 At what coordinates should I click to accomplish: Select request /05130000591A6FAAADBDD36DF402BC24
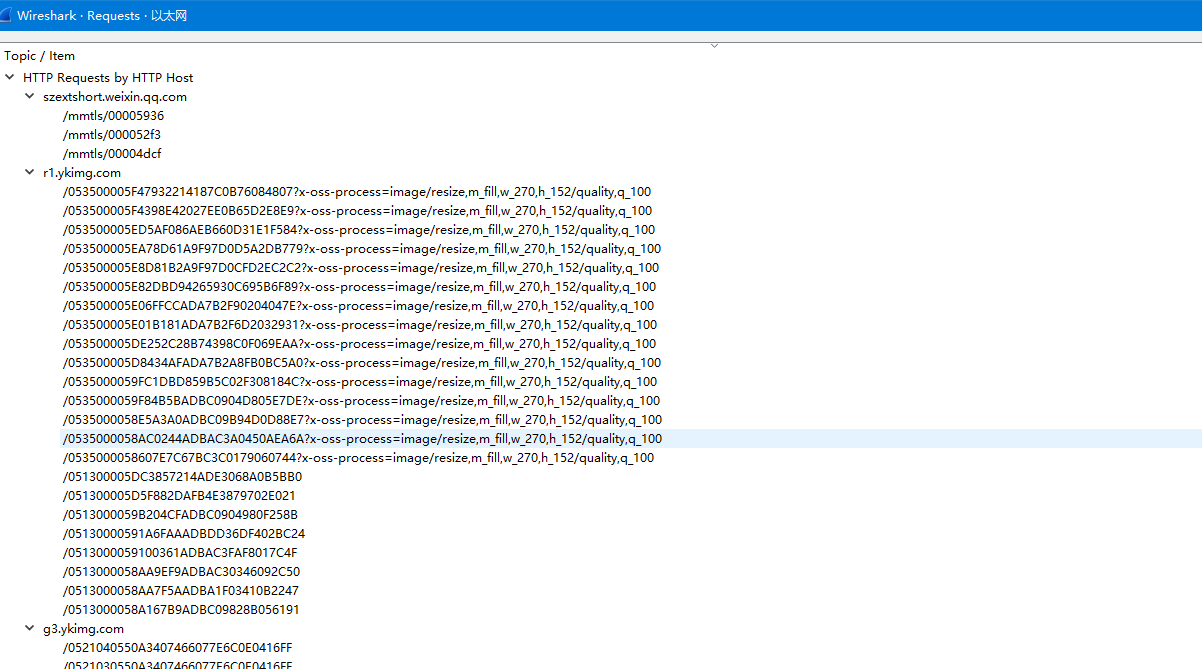(184, 534)
